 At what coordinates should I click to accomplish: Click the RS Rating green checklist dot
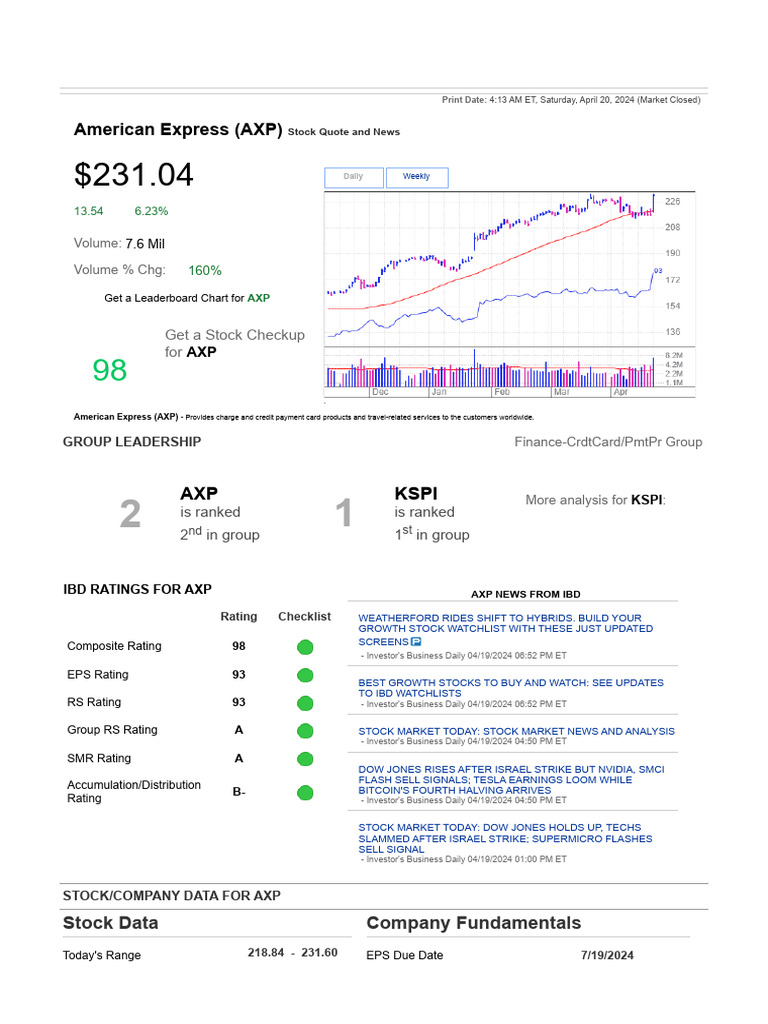[305, 703]
